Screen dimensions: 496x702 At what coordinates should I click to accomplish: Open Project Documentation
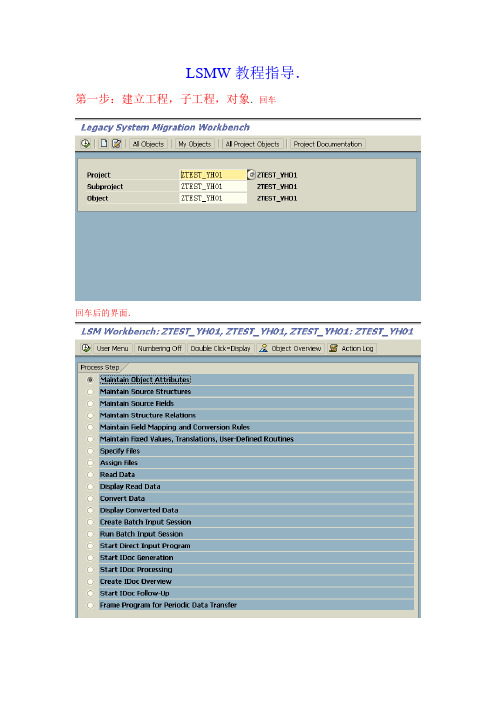click(x=328, y=144)
